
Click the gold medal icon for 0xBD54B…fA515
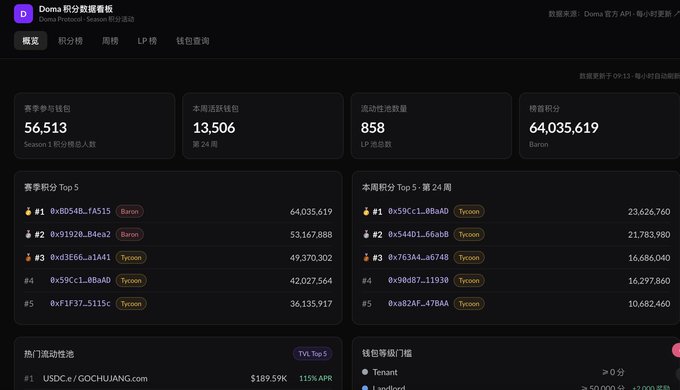[28, 211]
